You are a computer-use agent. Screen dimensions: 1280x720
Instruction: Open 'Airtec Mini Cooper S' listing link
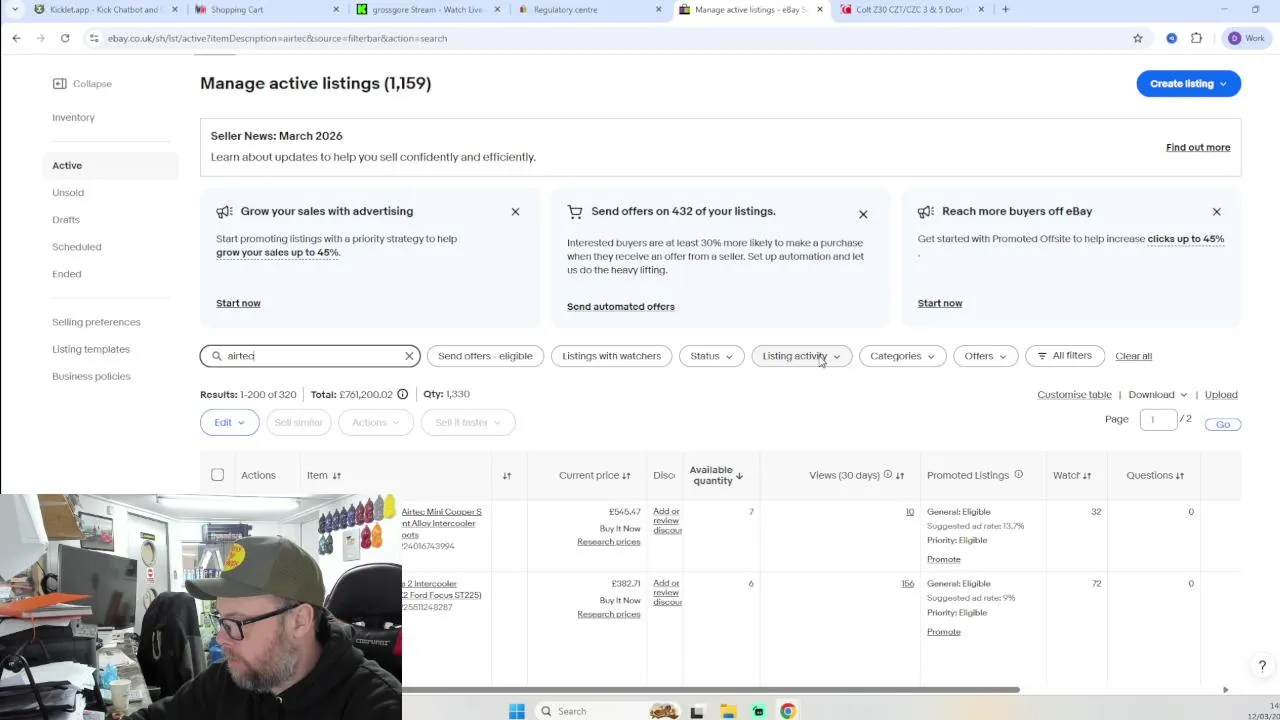pos(441,523)
